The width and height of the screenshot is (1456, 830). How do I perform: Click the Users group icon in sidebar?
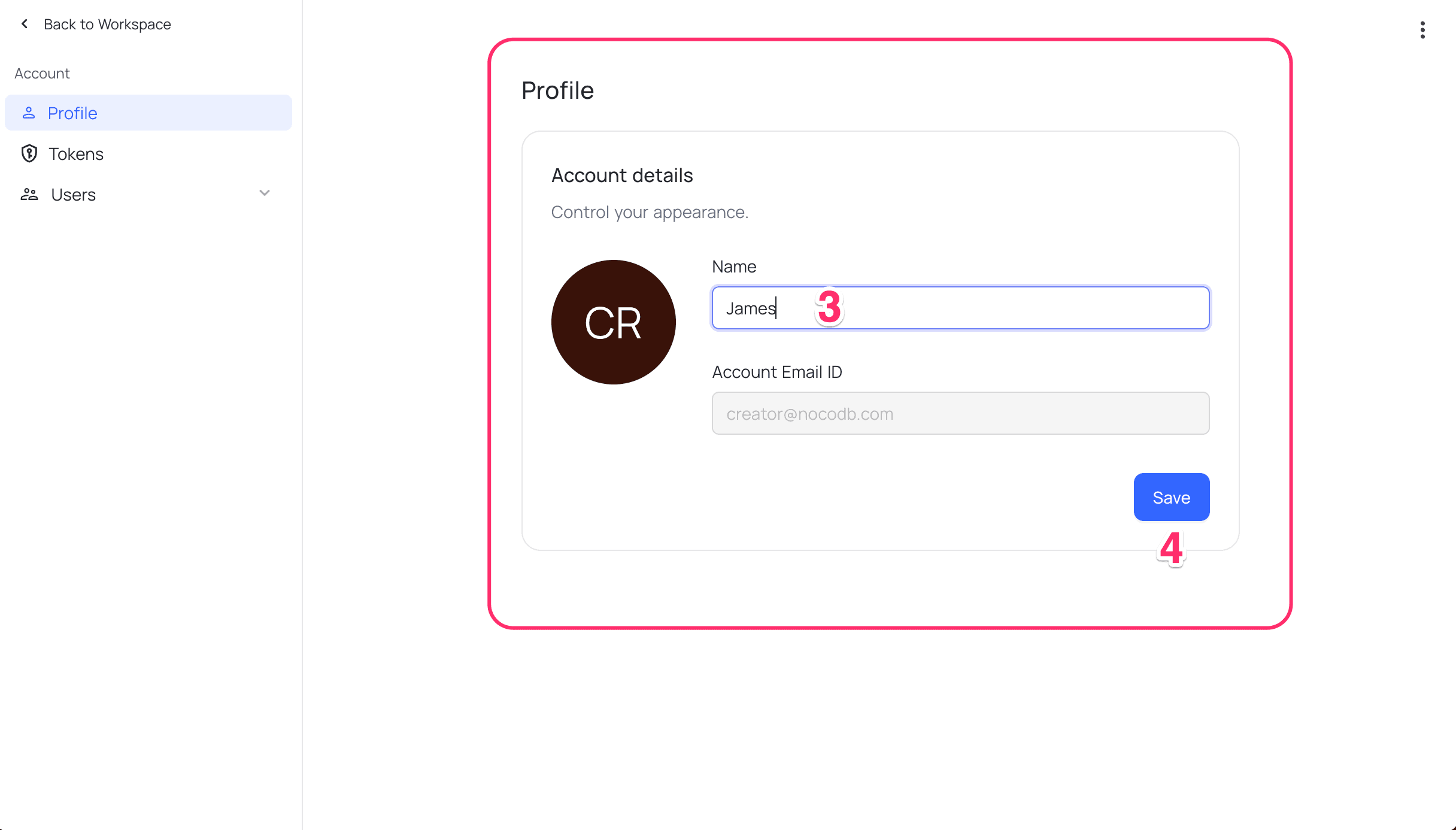29,194
